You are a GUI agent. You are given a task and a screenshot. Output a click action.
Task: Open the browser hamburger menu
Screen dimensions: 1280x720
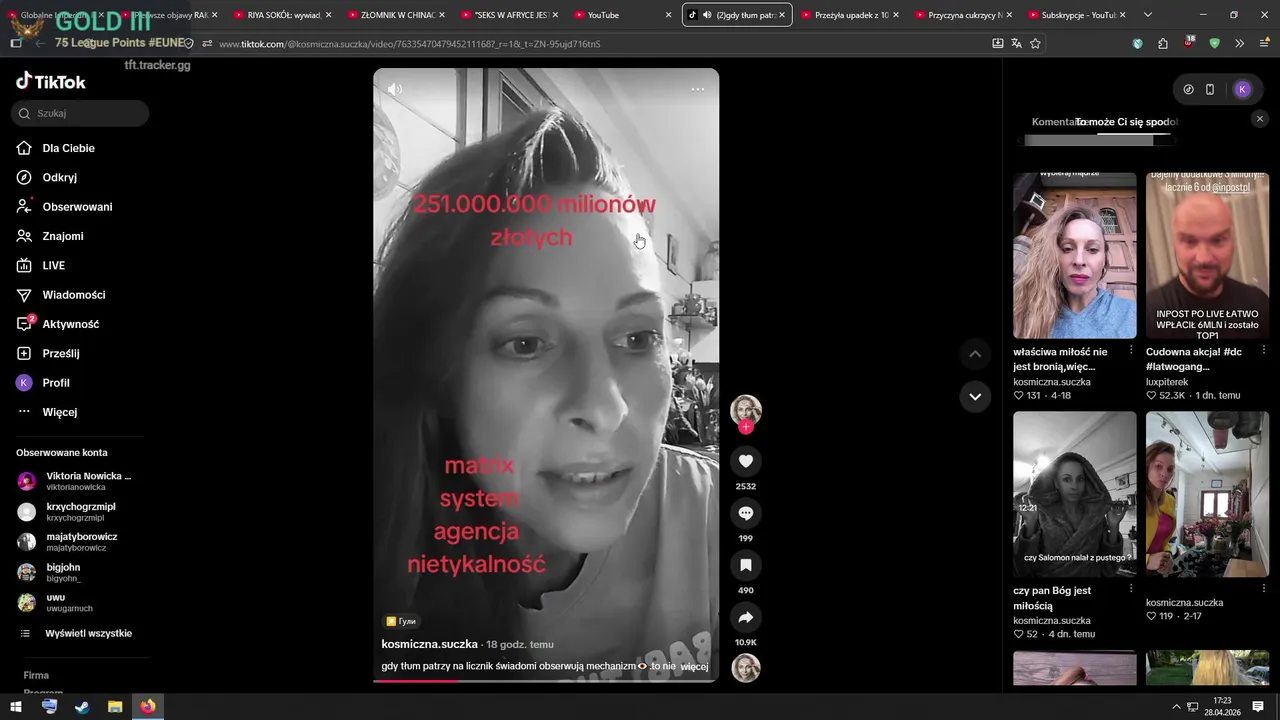click(1265, 44)
